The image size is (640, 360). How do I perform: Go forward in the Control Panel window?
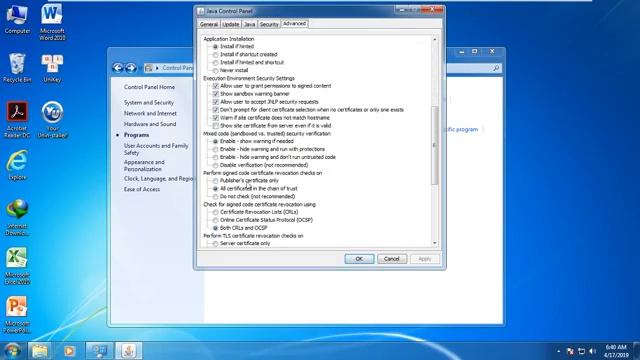[131, 68]
